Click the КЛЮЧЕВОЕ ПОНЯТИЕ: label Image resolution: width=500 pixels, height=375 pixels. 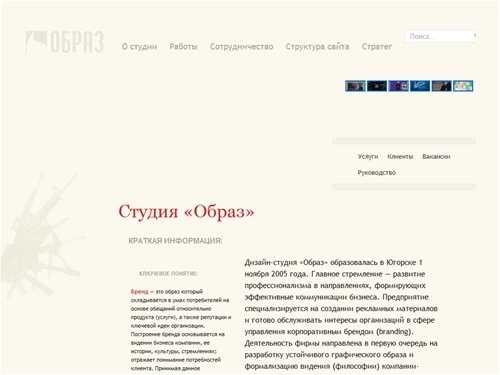coord(168,274)
